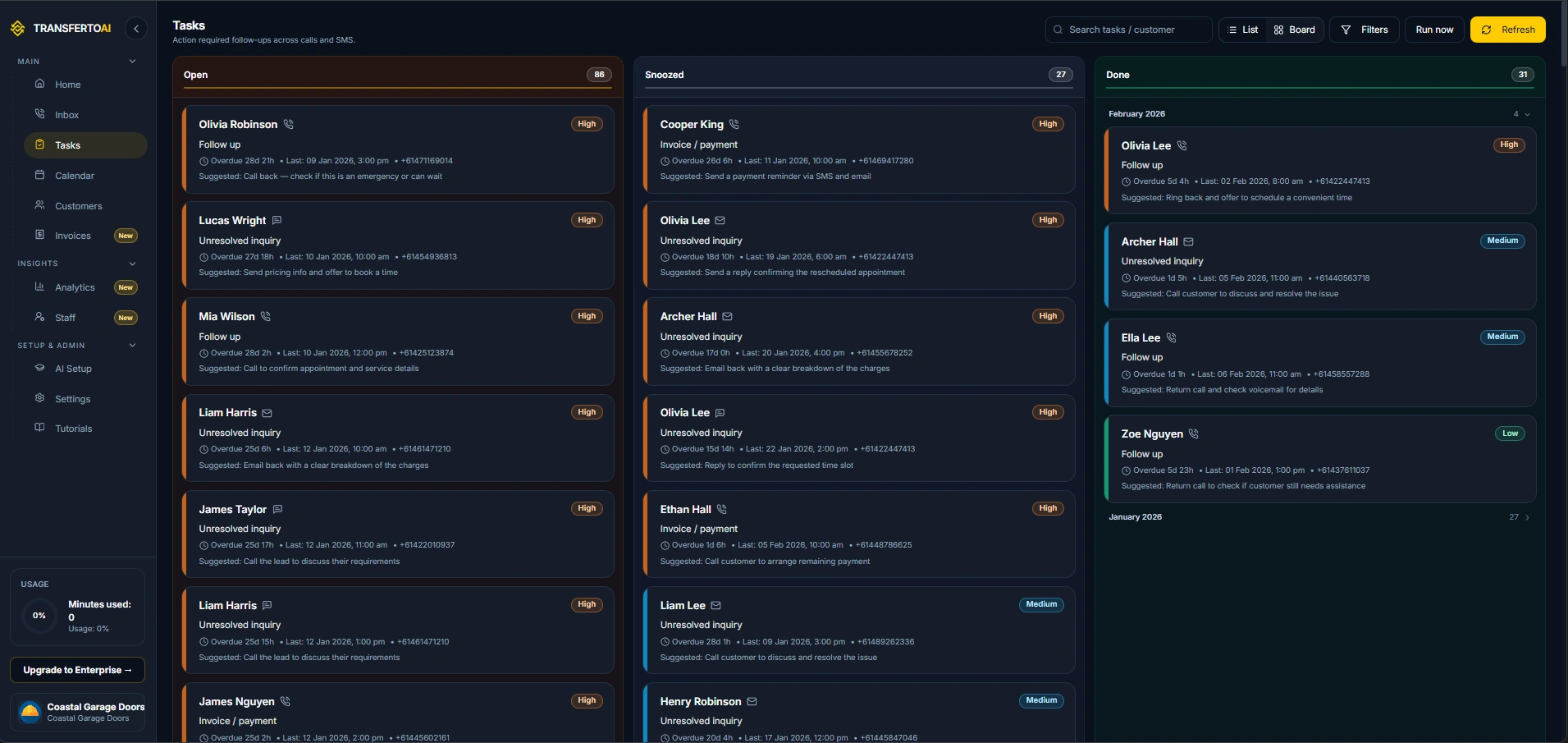Click the yellow Refresh button

[x=1507, y=30]
